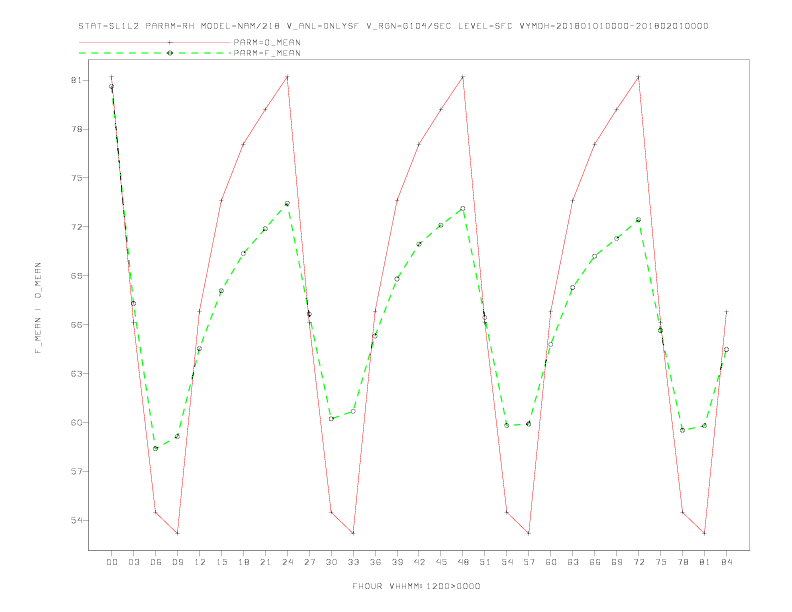Select red O_MEAN peak marker at hour 24
Screen dimensions: 792x612
287,77
